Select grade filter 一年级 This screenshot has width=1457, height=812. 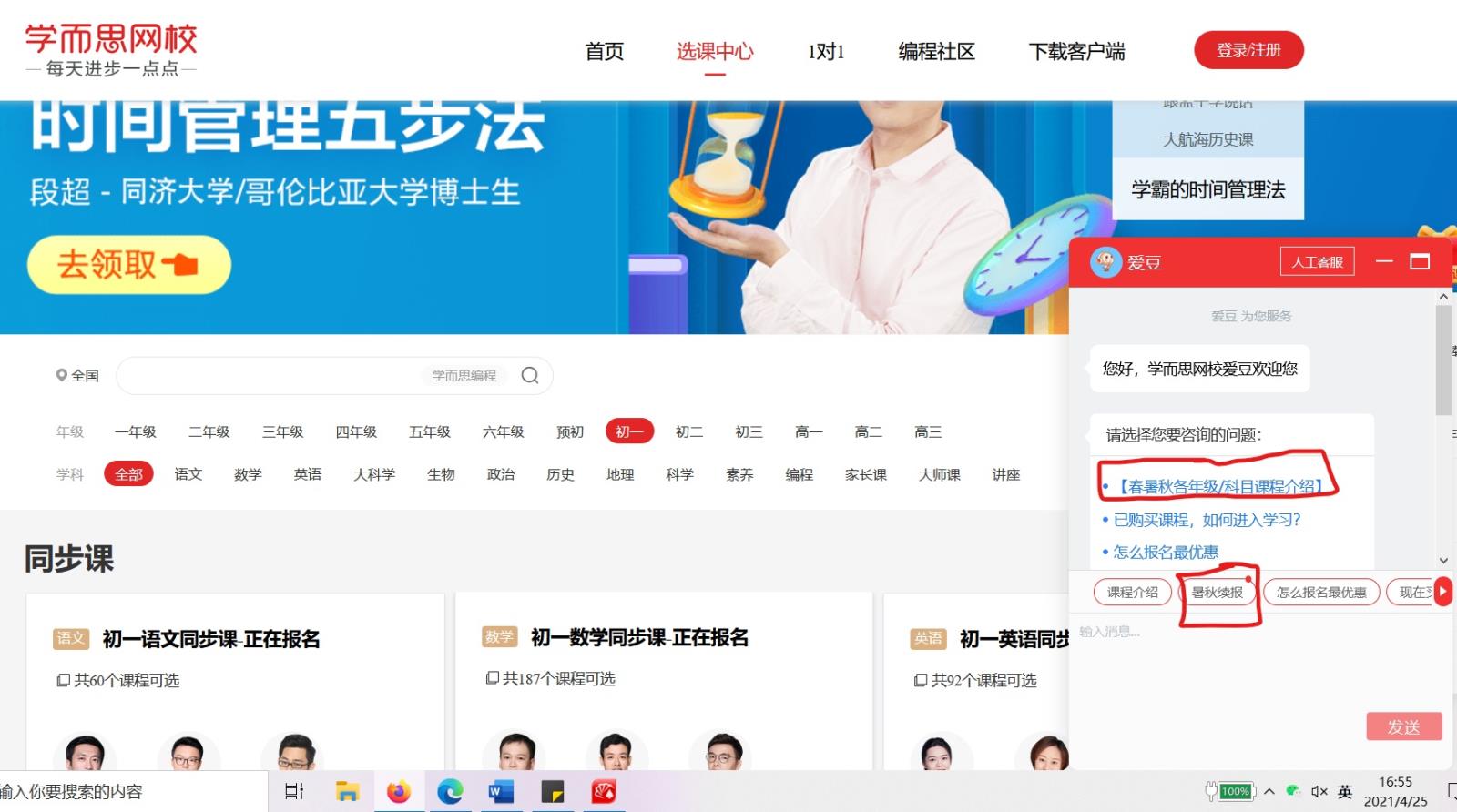[x=136, y=431]
